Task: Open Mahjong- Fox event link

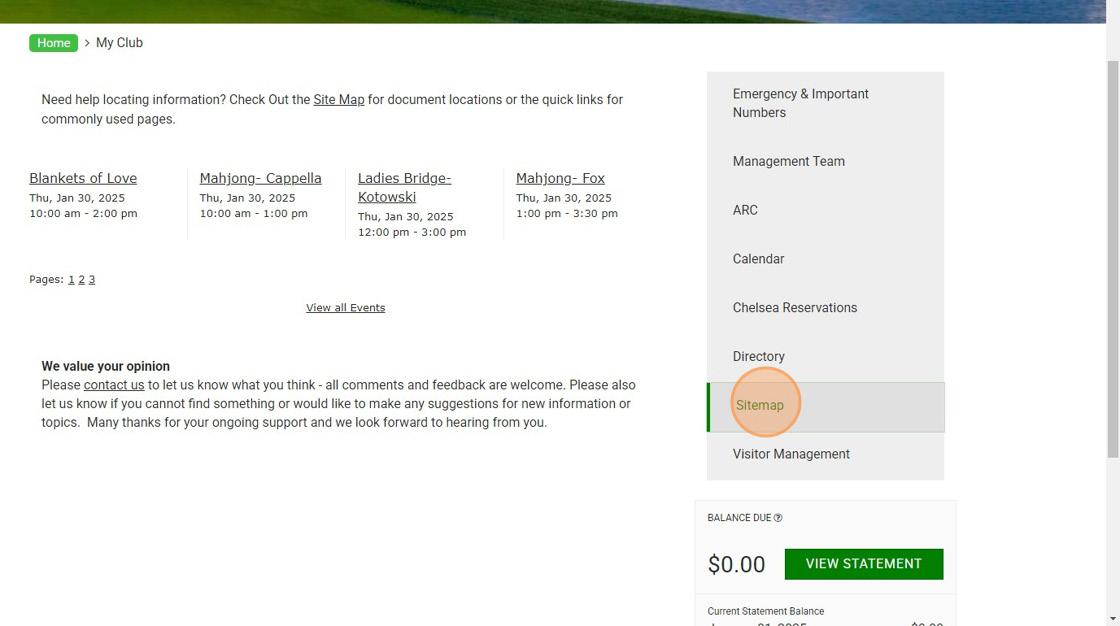Action: [x=560, y=178]
